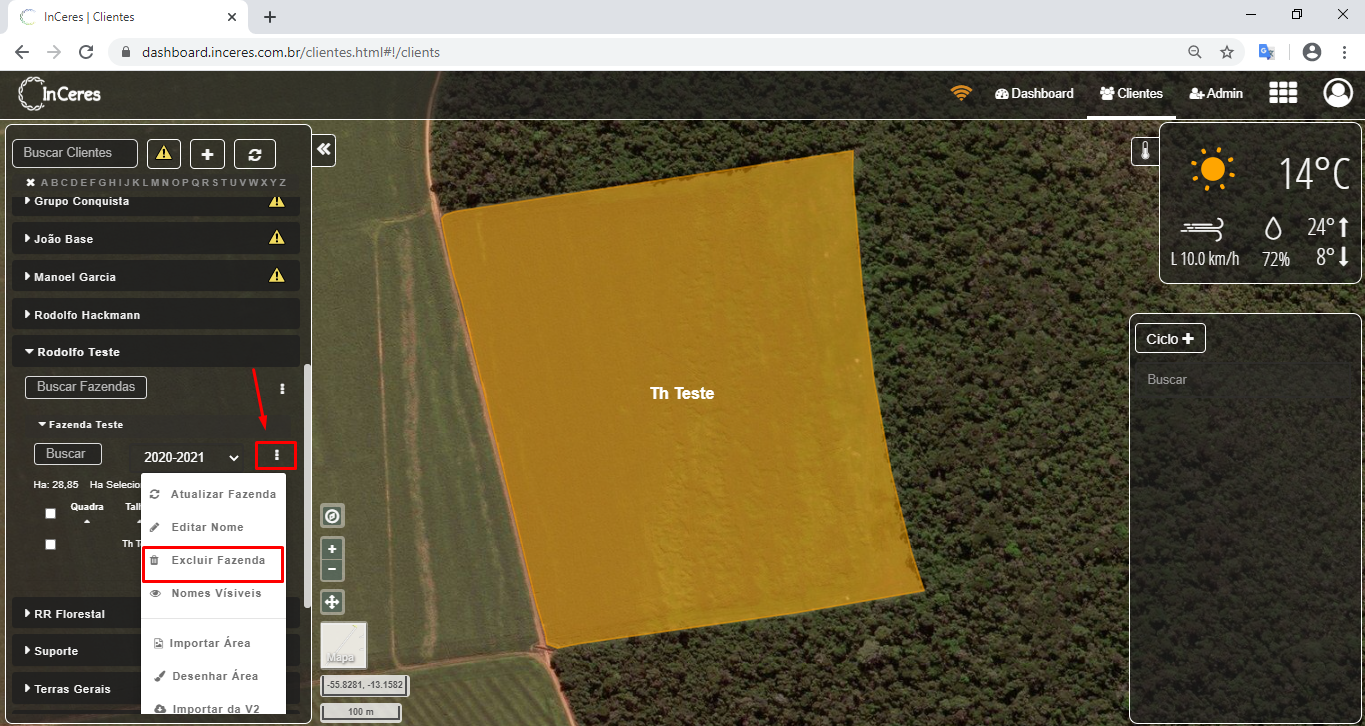This screenshot has height=726, width=1365.
Task: Click warning icon on João Base row
Action: click(277, 238)
